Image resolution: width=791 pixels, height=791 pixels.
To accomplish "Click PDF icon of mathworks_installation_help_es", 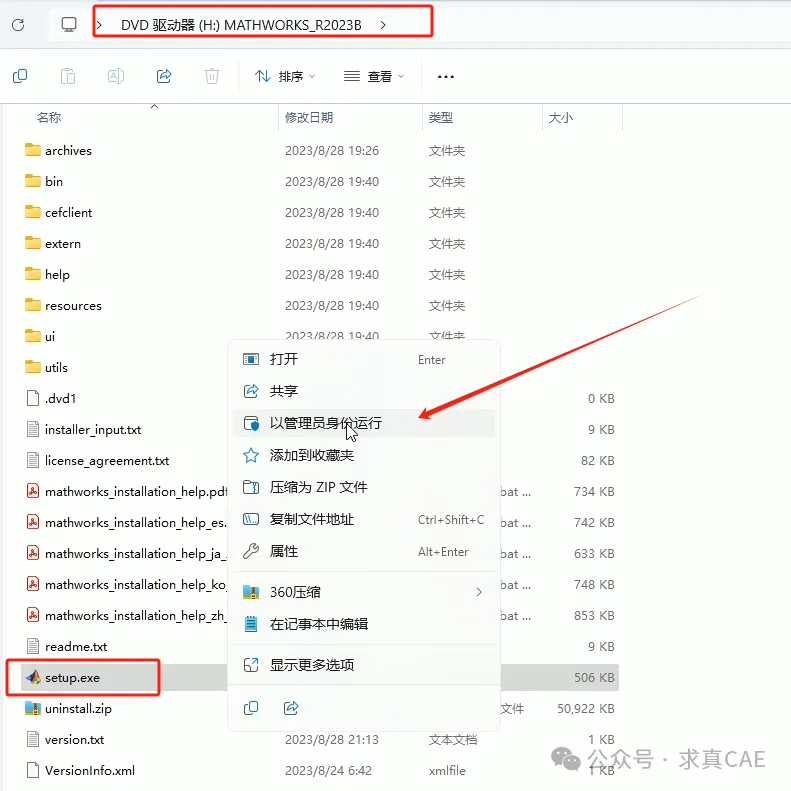I will (33, 522).
